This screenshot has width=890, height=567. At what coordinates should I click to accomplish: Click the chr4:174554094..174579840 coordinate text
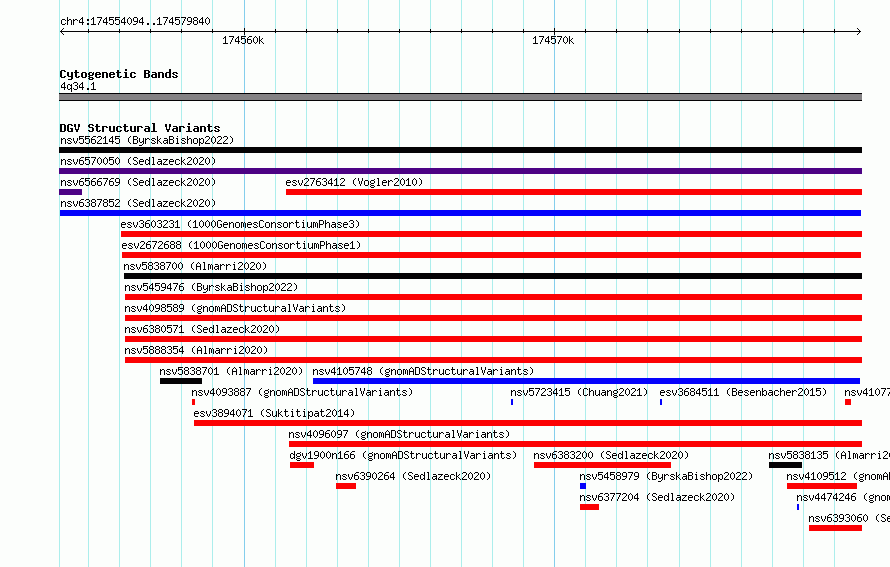135,21
